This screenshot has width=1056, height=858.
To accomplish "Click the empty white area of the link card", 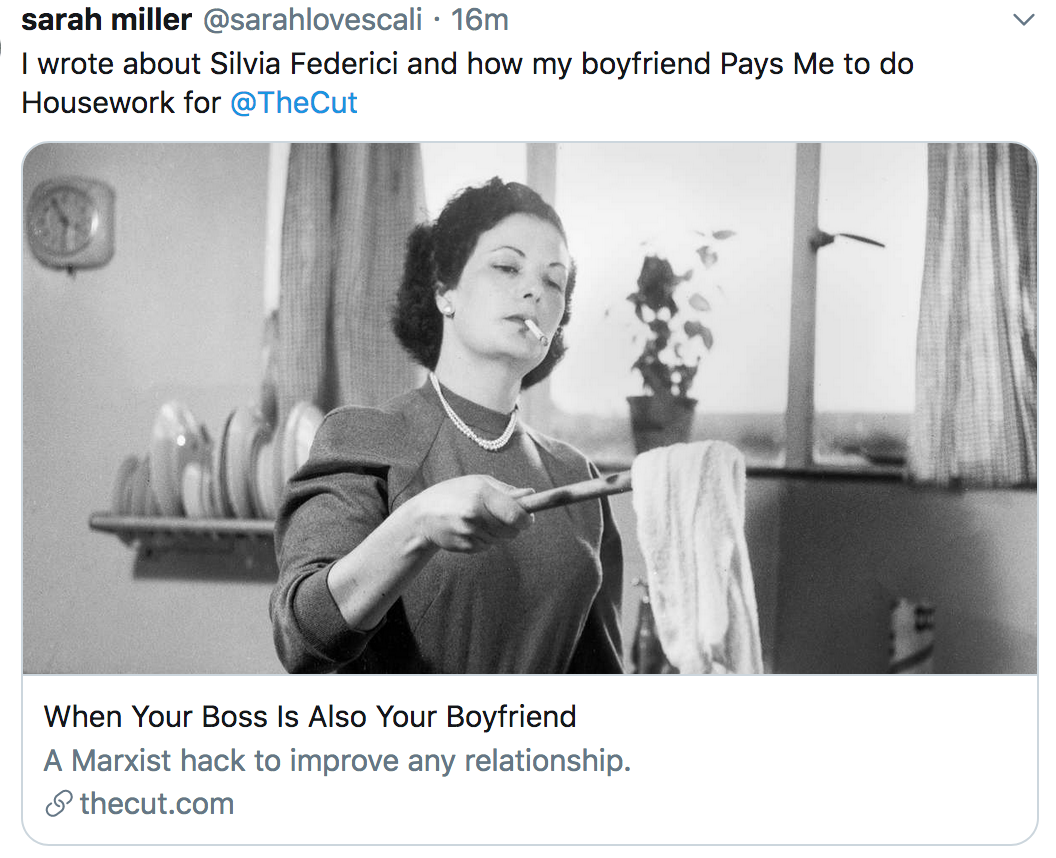I will coord(808,761).
